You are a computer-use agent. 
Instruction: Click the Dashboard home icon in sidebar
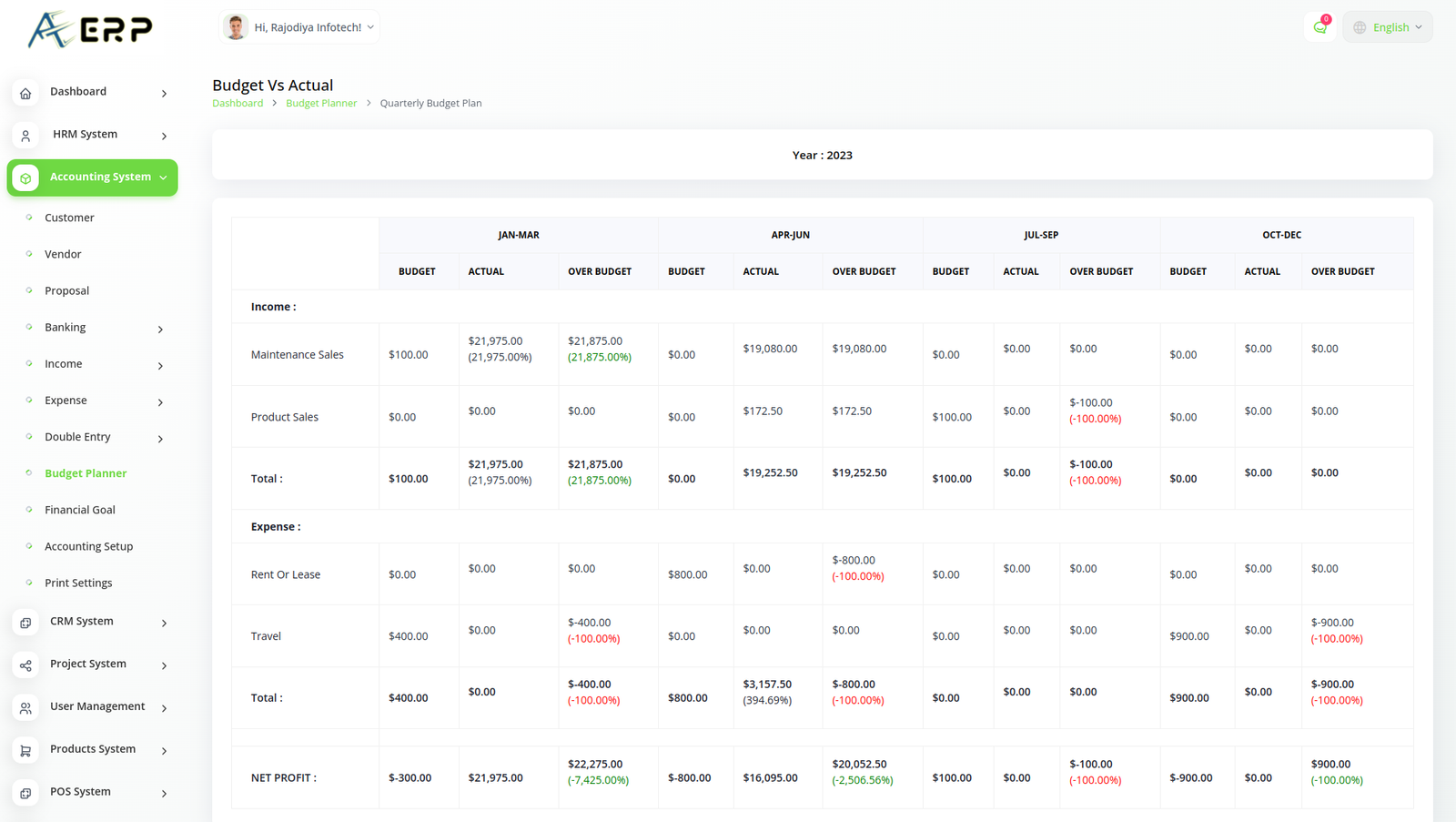point(25,93)
